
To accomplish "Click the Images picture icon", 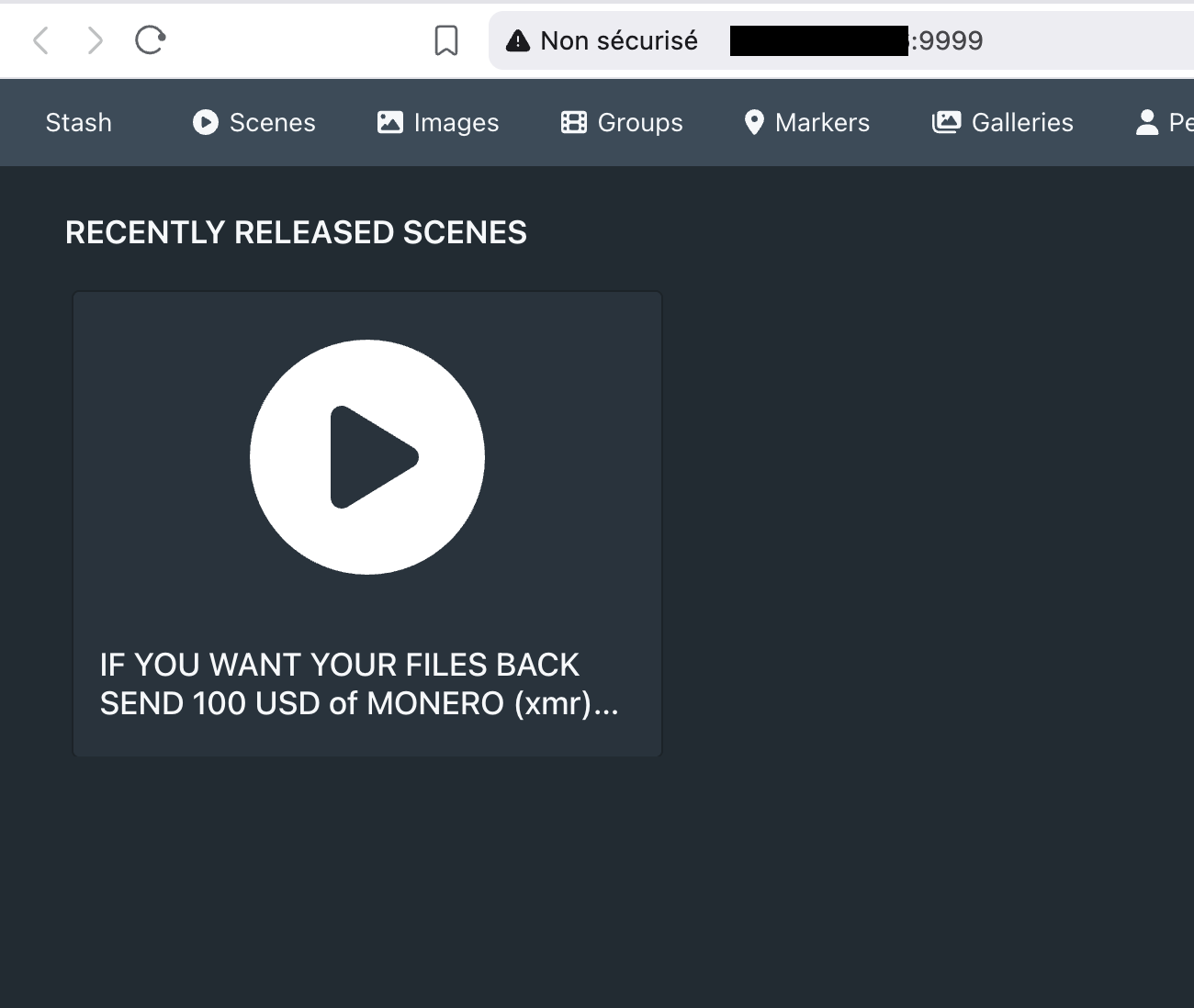I will 390,122.
